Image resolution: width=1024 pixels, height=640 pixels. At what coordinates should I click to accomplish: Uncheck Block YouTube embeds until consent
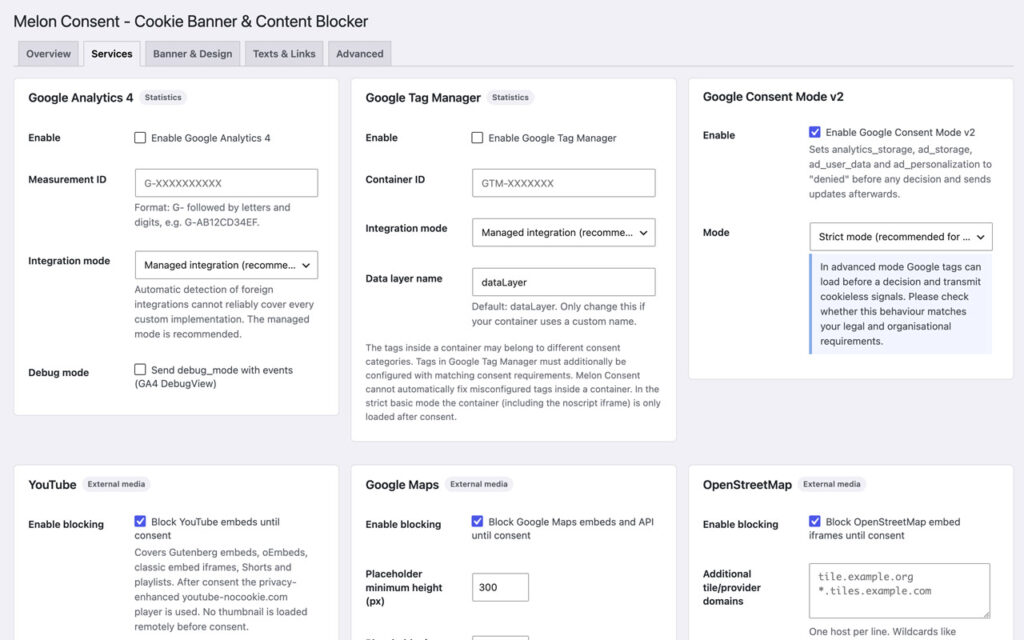click(x=140, y=521)
